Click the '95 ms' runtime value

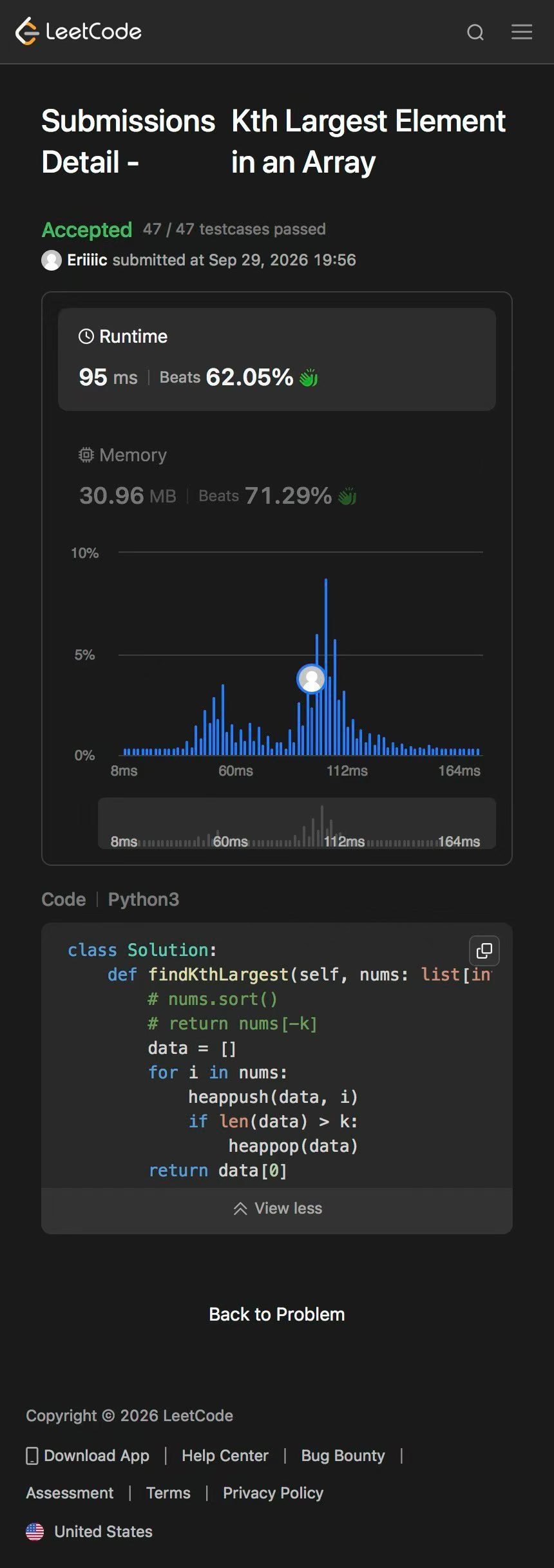[108, 378]
